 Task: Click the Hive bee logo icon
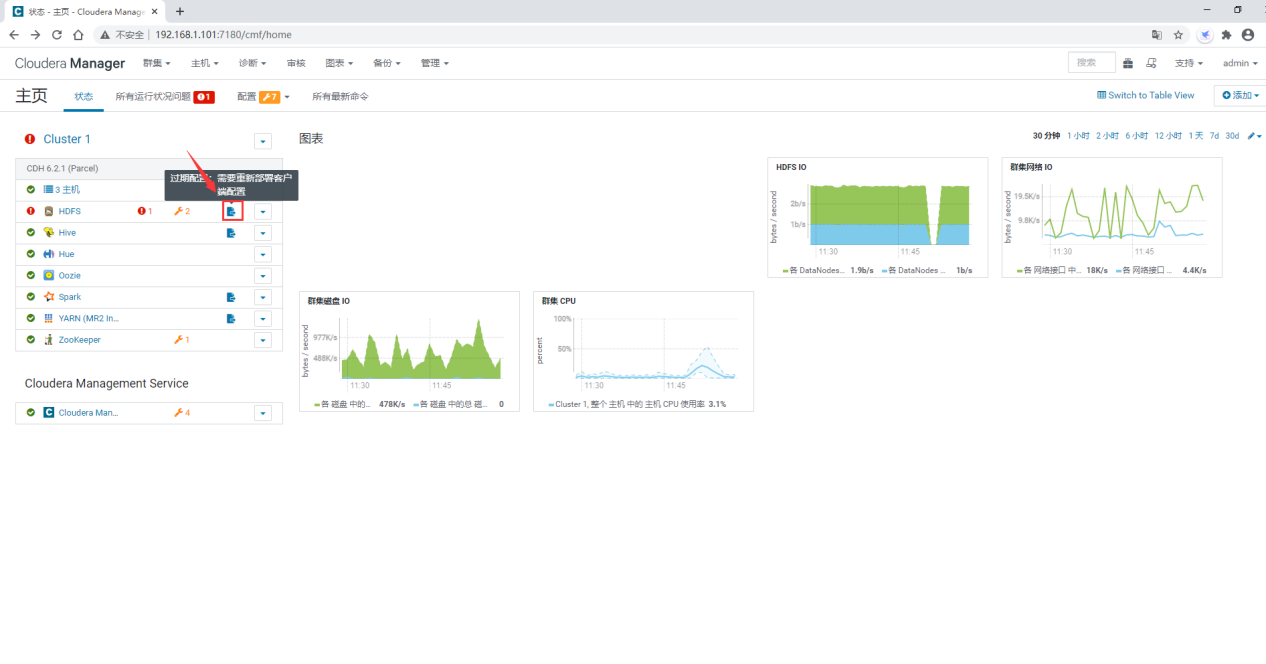click(x=48, y=233)
